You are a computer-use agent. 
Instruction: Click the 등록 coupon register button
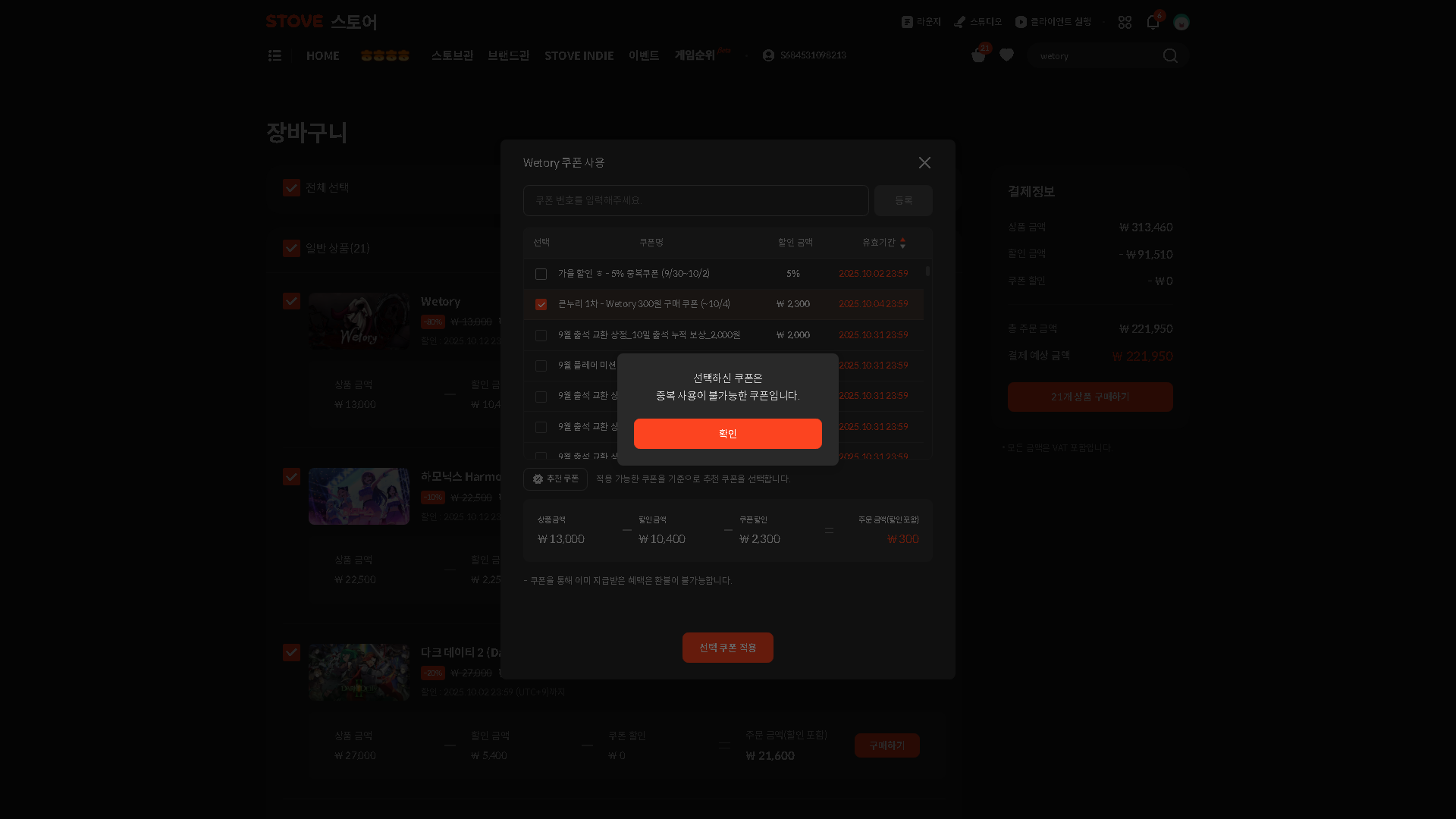click(x=903, y=201)
